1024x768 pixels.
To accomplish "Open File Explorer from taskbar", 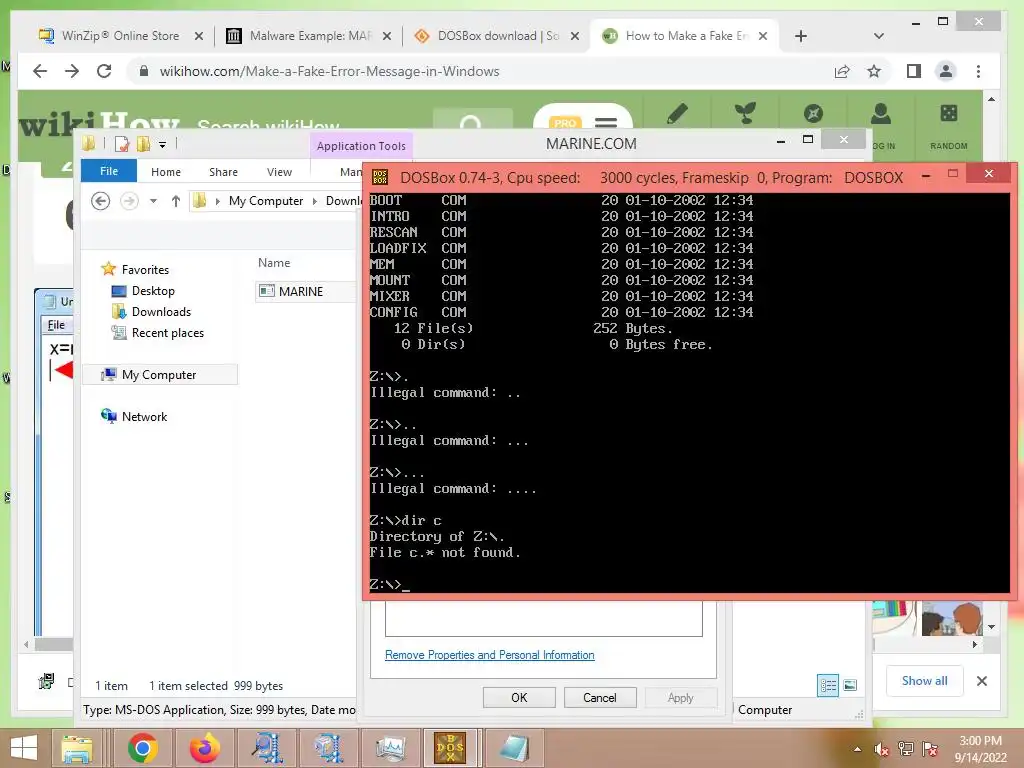I will 77,748.
